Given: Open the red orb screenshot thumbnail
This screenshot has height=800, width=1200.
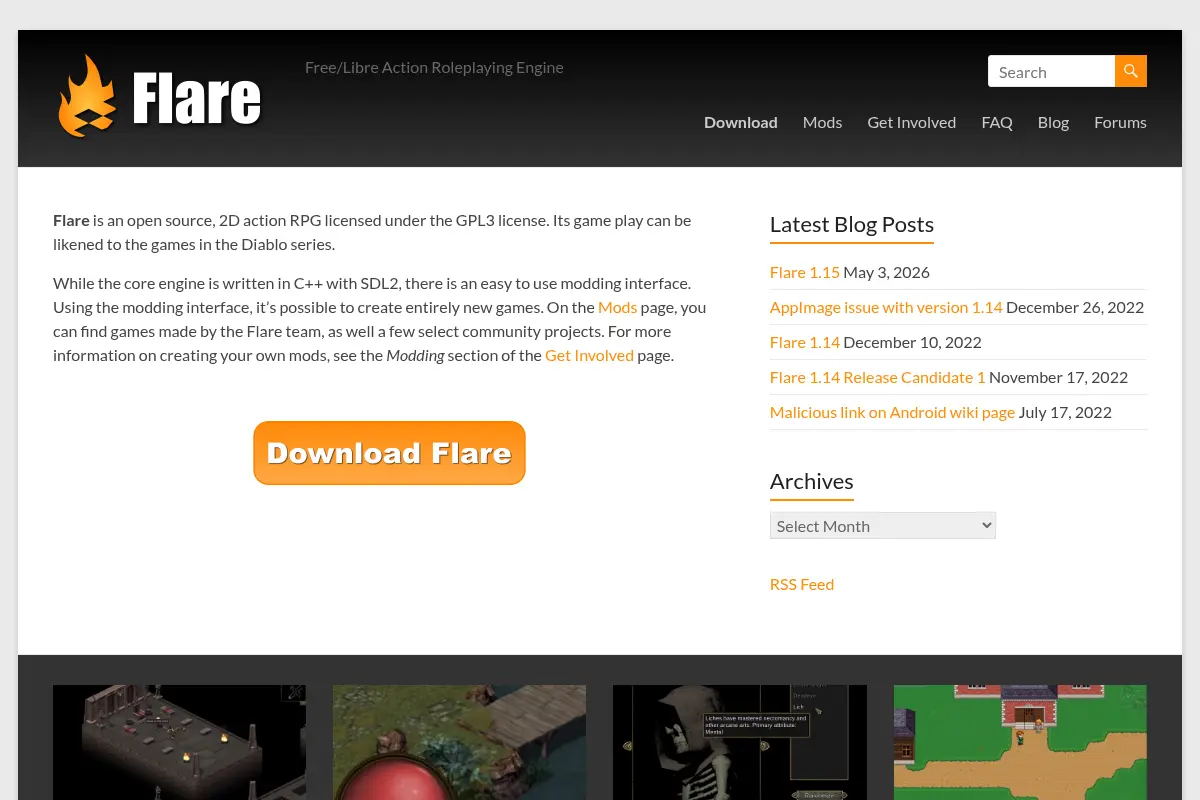Looking at the screenshot, I should (459, 742).
